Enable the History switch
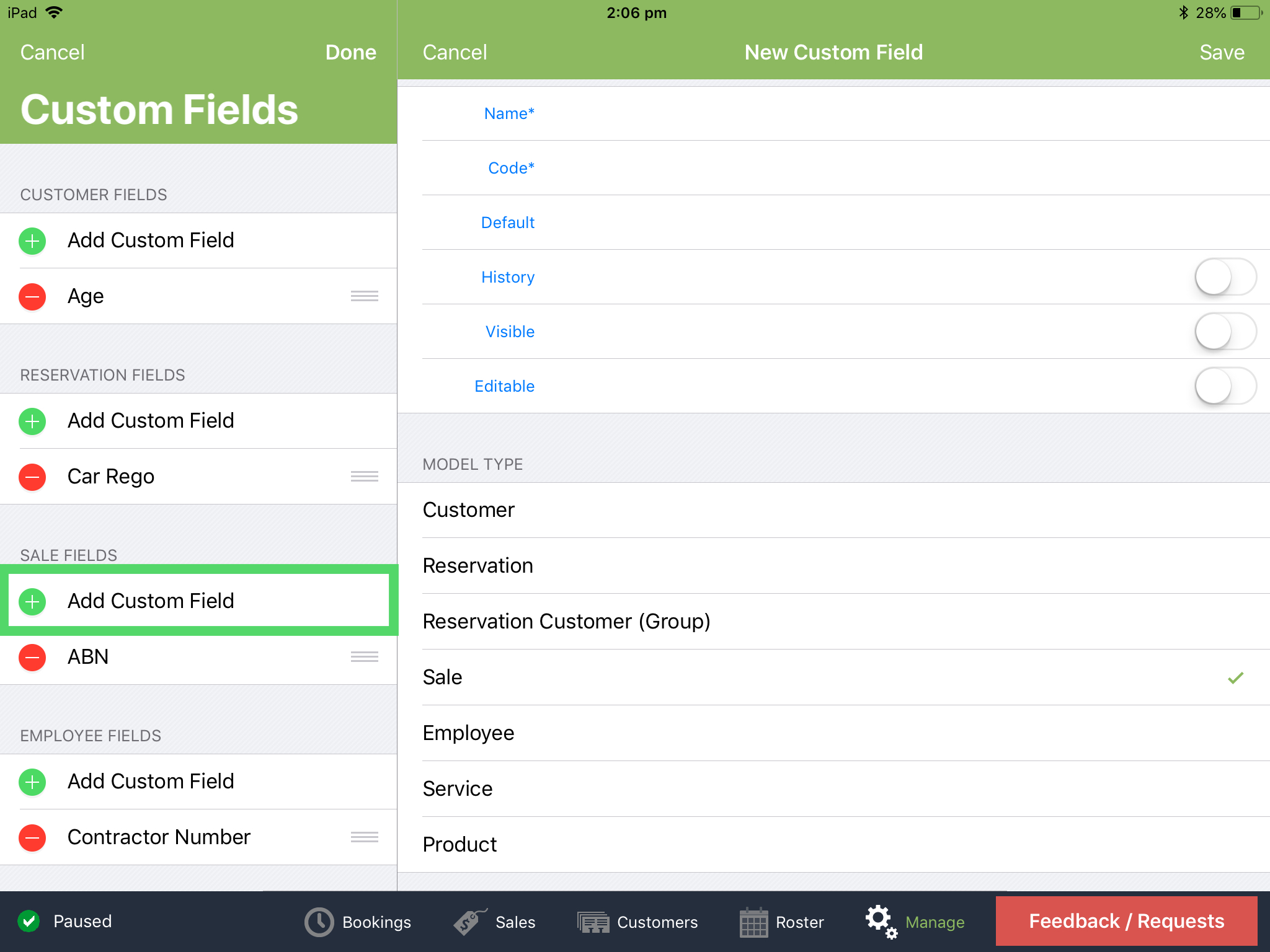The image size is (1270, 952). pos(1225,277)
